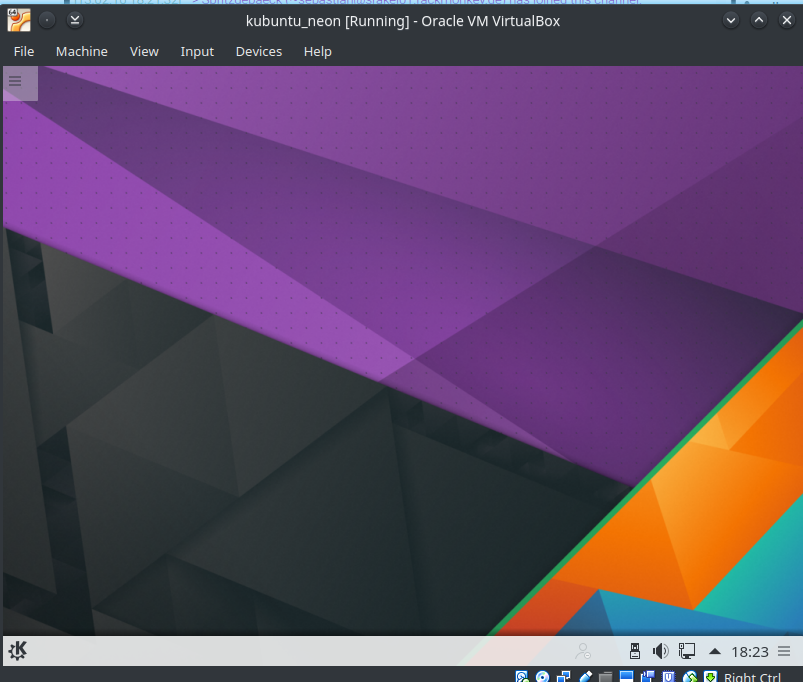Open the Machine menu
The image size is (803, 682).
point(81,51)
